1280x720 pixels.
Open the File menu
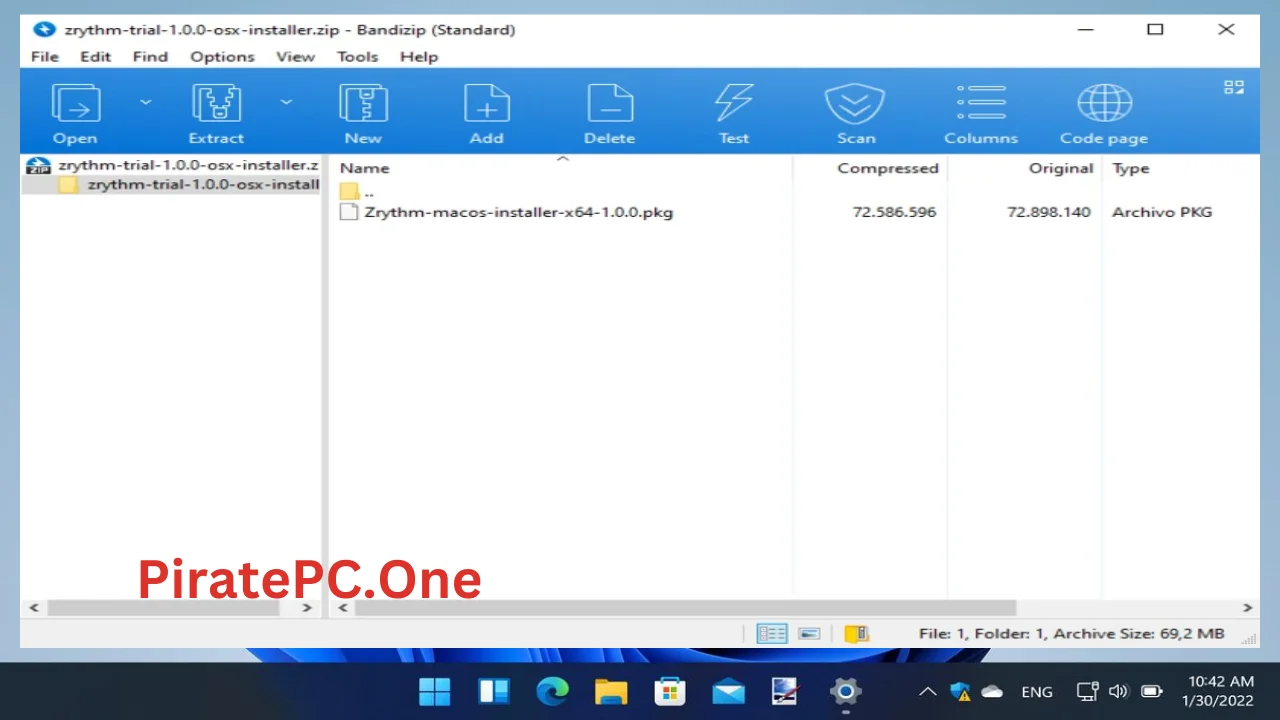45,56
